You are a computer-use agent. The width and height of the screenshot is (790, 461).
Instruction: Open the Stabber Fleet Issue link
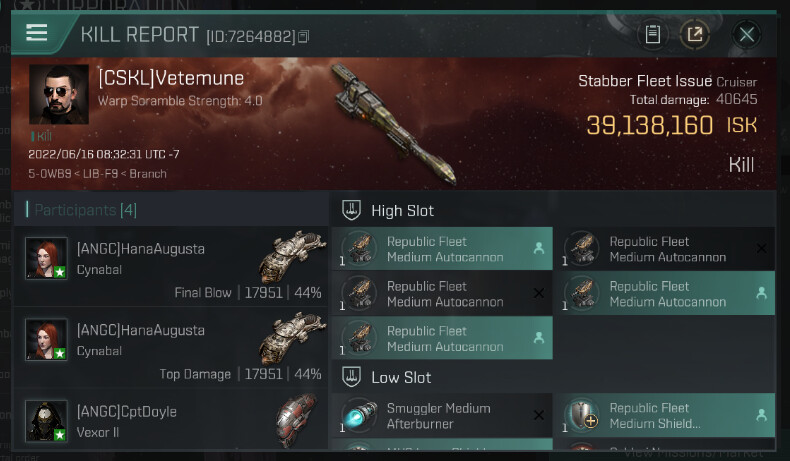(x=645, y=81)
